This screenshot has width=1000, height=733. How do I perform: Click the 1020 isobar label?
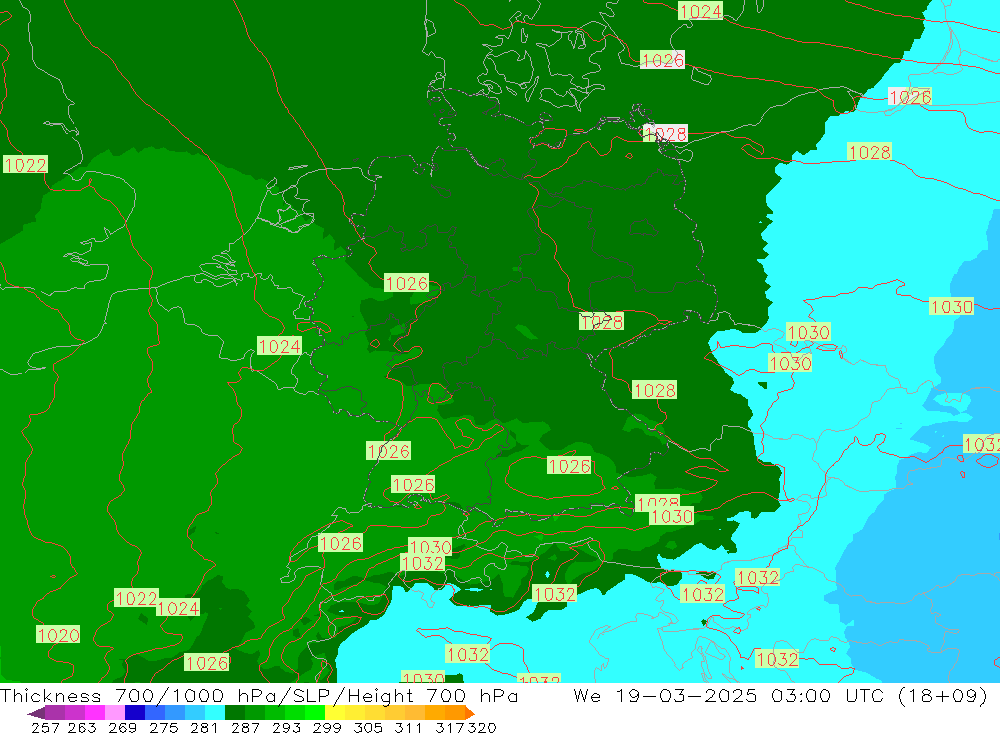coord(58,635)
